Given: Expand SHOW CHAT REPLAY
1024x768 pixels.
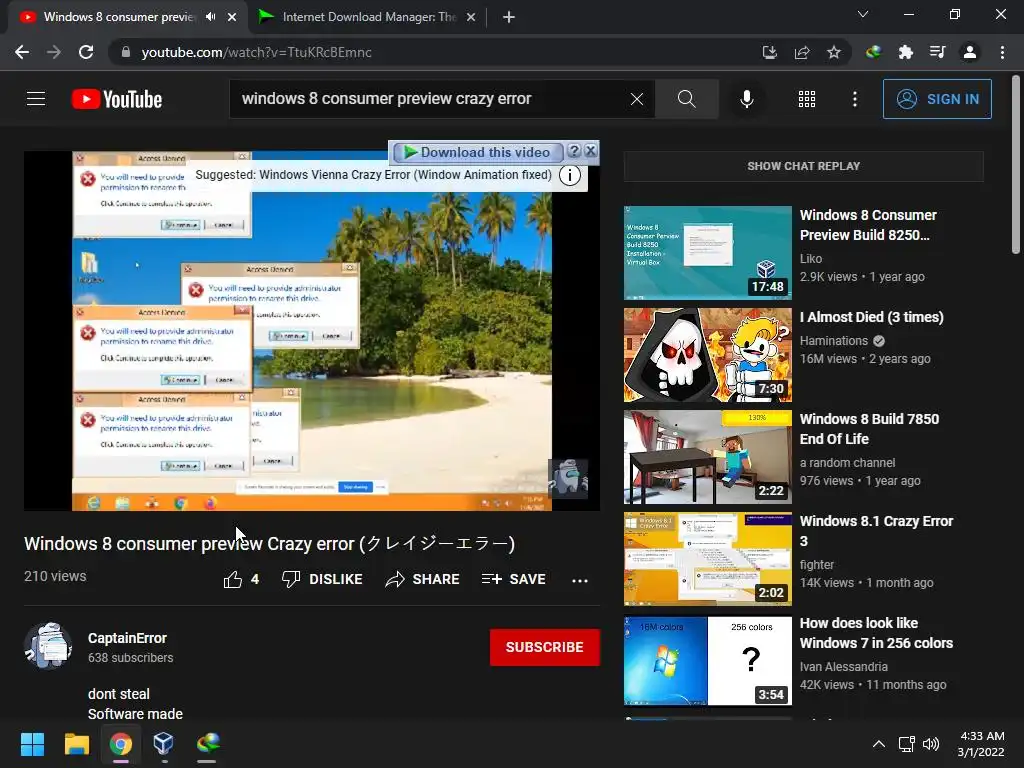Looking at the screenshot, I should coord(803,166).
